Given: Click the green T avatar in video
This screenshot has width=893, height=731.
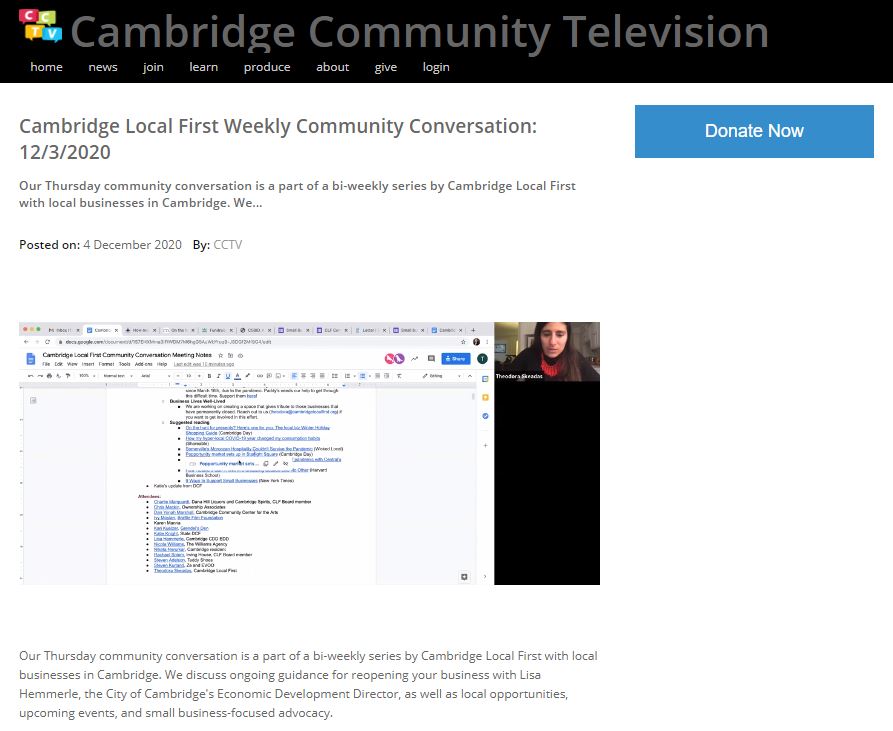Looking at the screenshot, I should (x=482, y=359).
